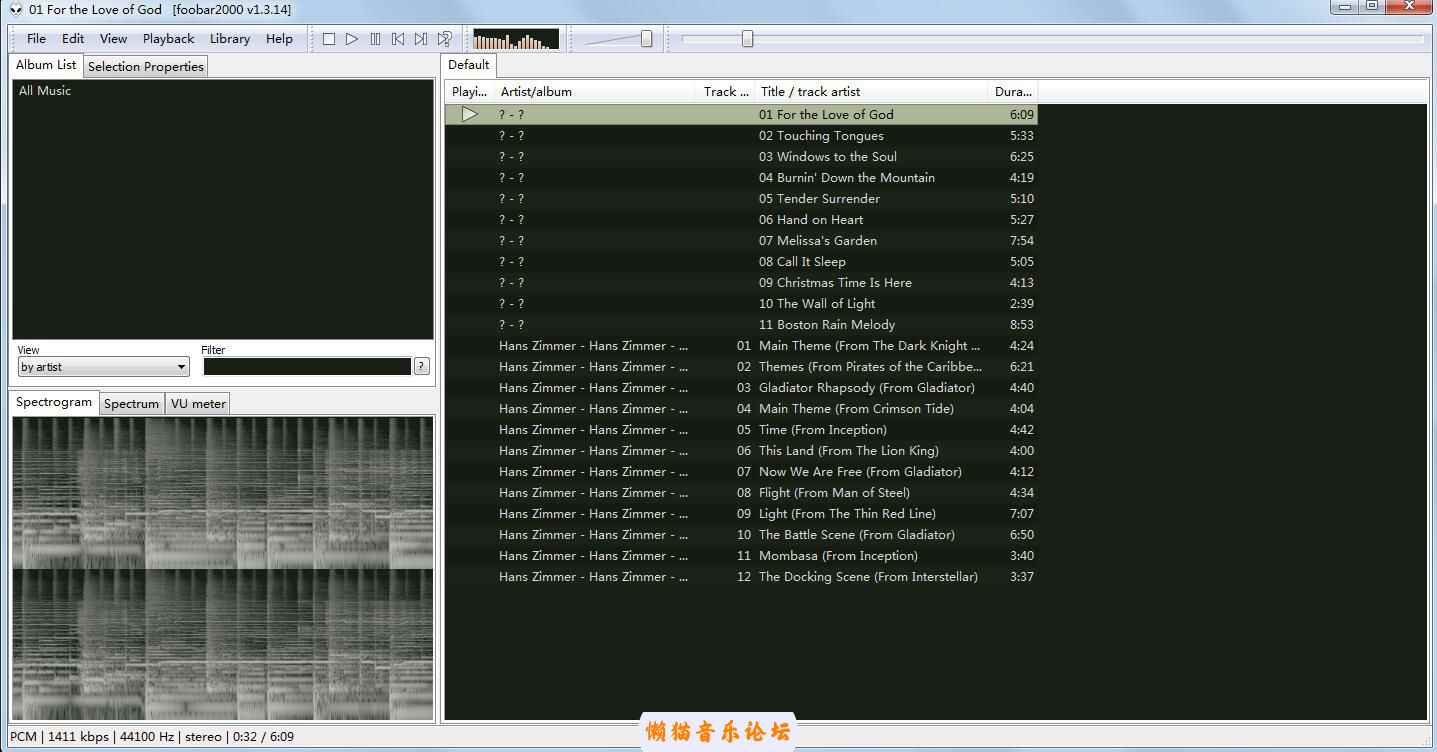
Task: Select the Default playlist tab
Action: (x=468, y=65)
